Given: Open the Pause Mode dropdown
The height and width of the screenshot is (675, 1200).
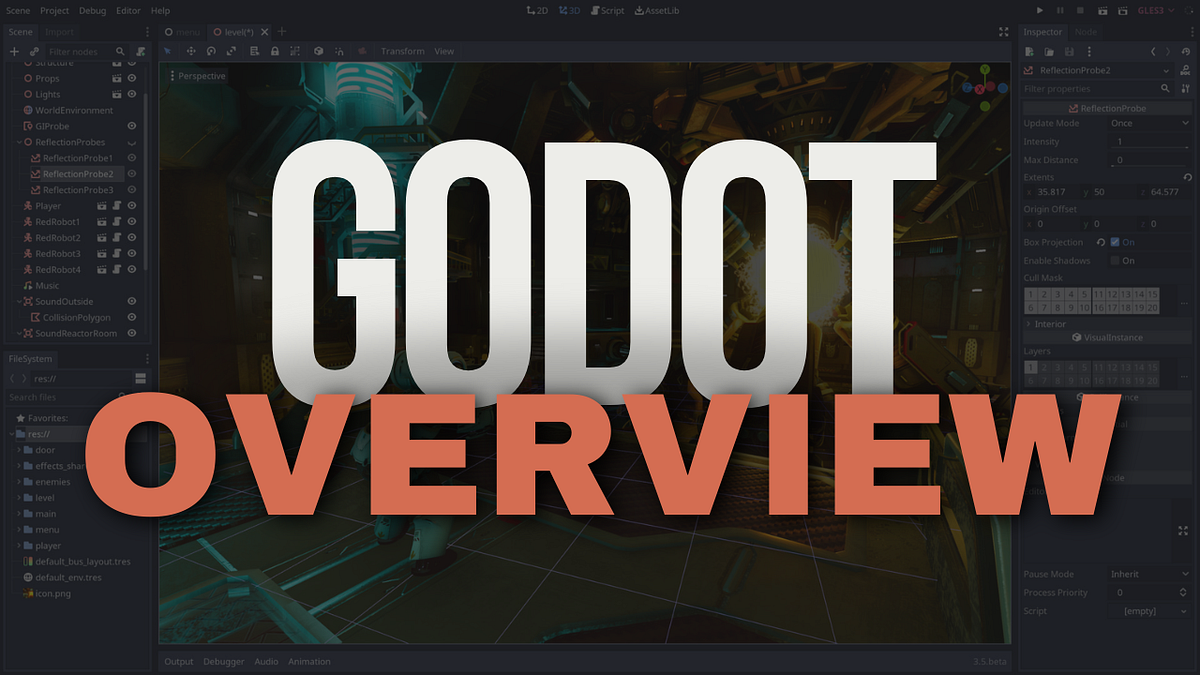Looking at the screenshot, I should [1150, 573].
